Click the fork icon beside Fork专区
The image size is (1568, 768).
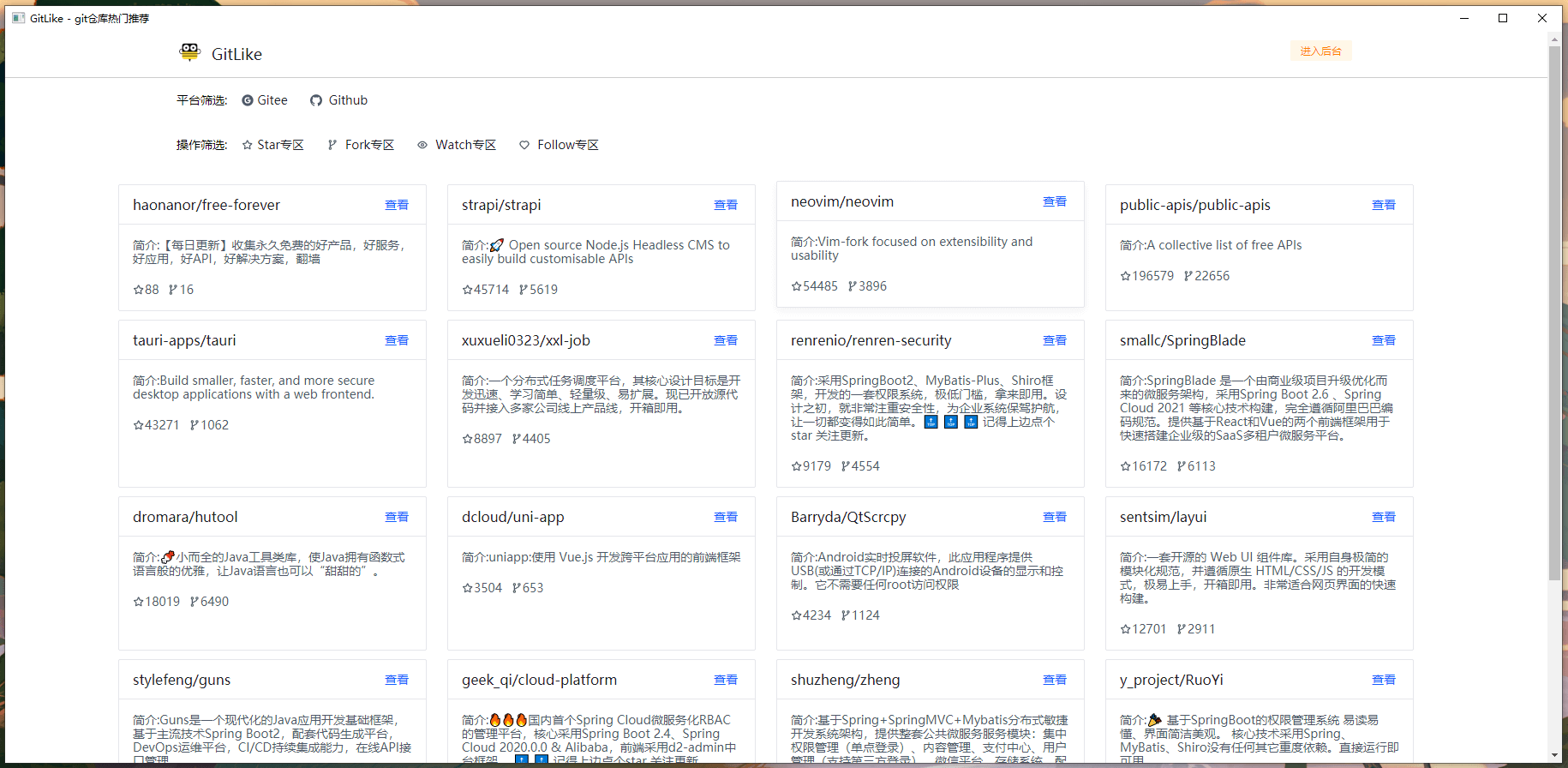(332, 145)
